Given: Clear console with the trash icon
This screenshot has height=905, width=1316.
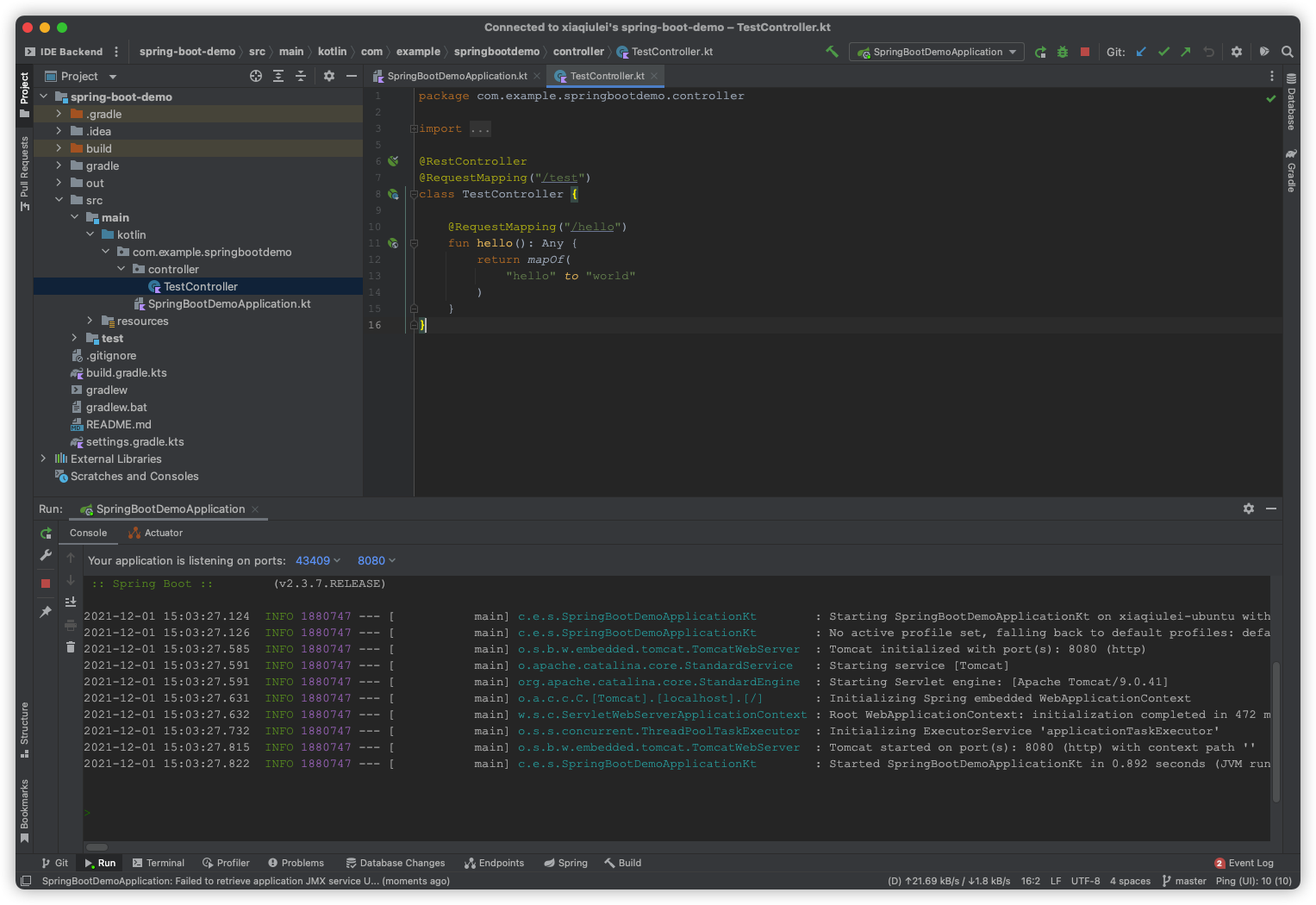Looking at the screenshot, I should pos(71,646).
